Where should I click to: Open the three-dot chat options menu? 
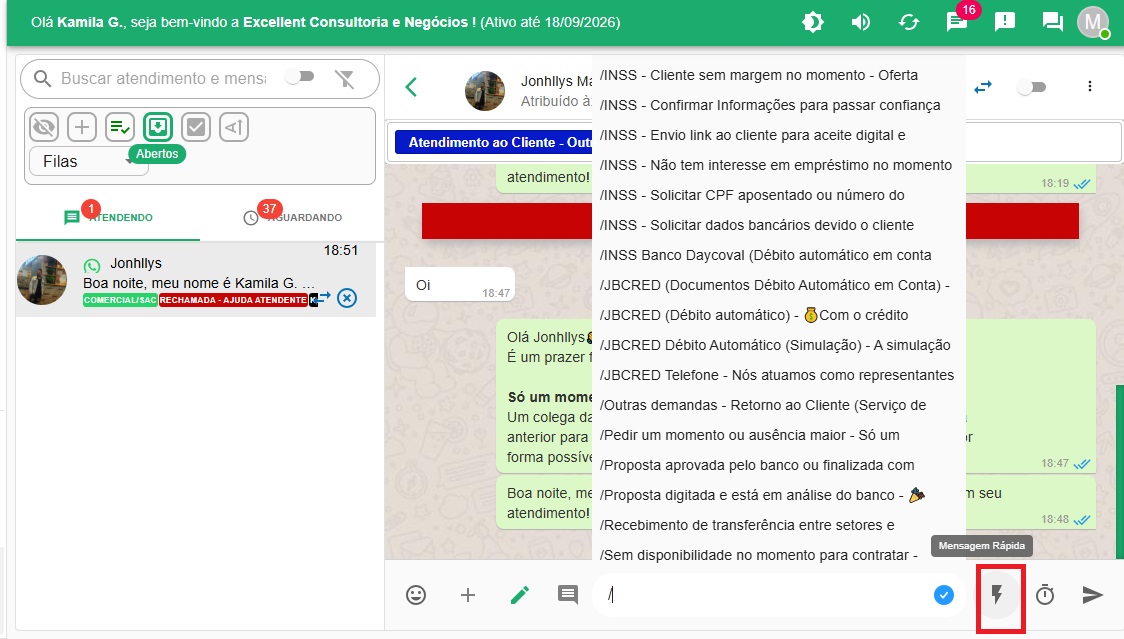pyautogui.click(x=1090, y=87)
